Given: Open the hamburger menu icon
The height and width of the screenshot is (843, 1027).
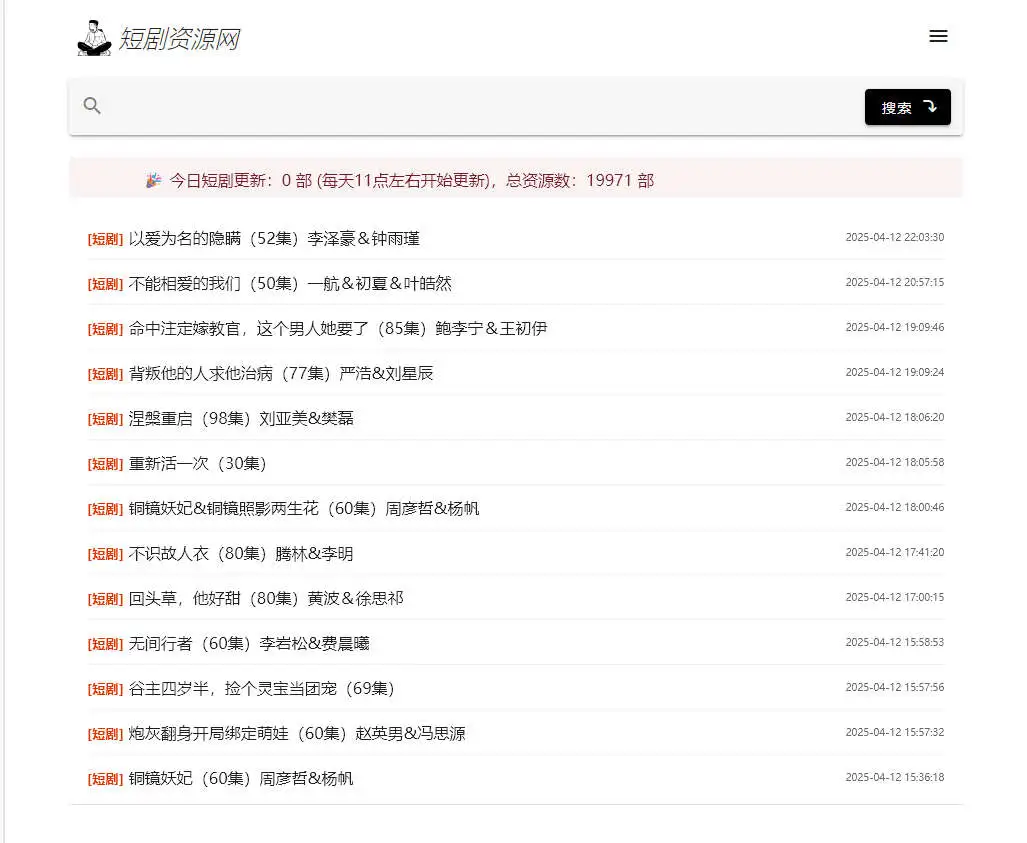Looking at the screenshot, I should click(x=938, y=37).
